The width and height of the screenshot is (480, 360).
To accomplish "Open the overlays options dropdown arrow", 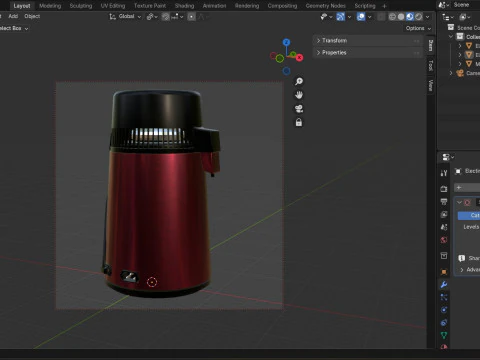I will point(369,17).
